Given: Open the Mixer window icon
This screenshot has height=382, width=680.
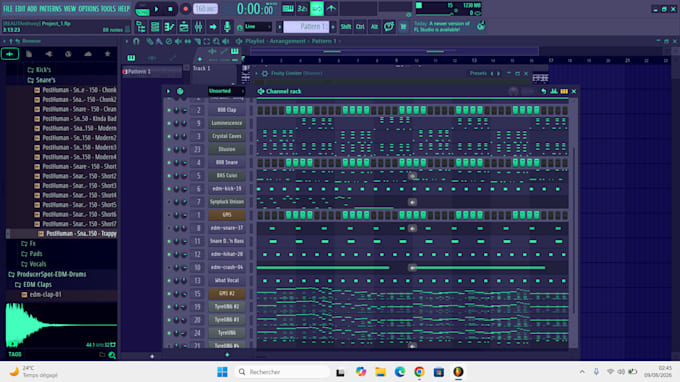Looking at the screenshot, I should coord(198,27).
